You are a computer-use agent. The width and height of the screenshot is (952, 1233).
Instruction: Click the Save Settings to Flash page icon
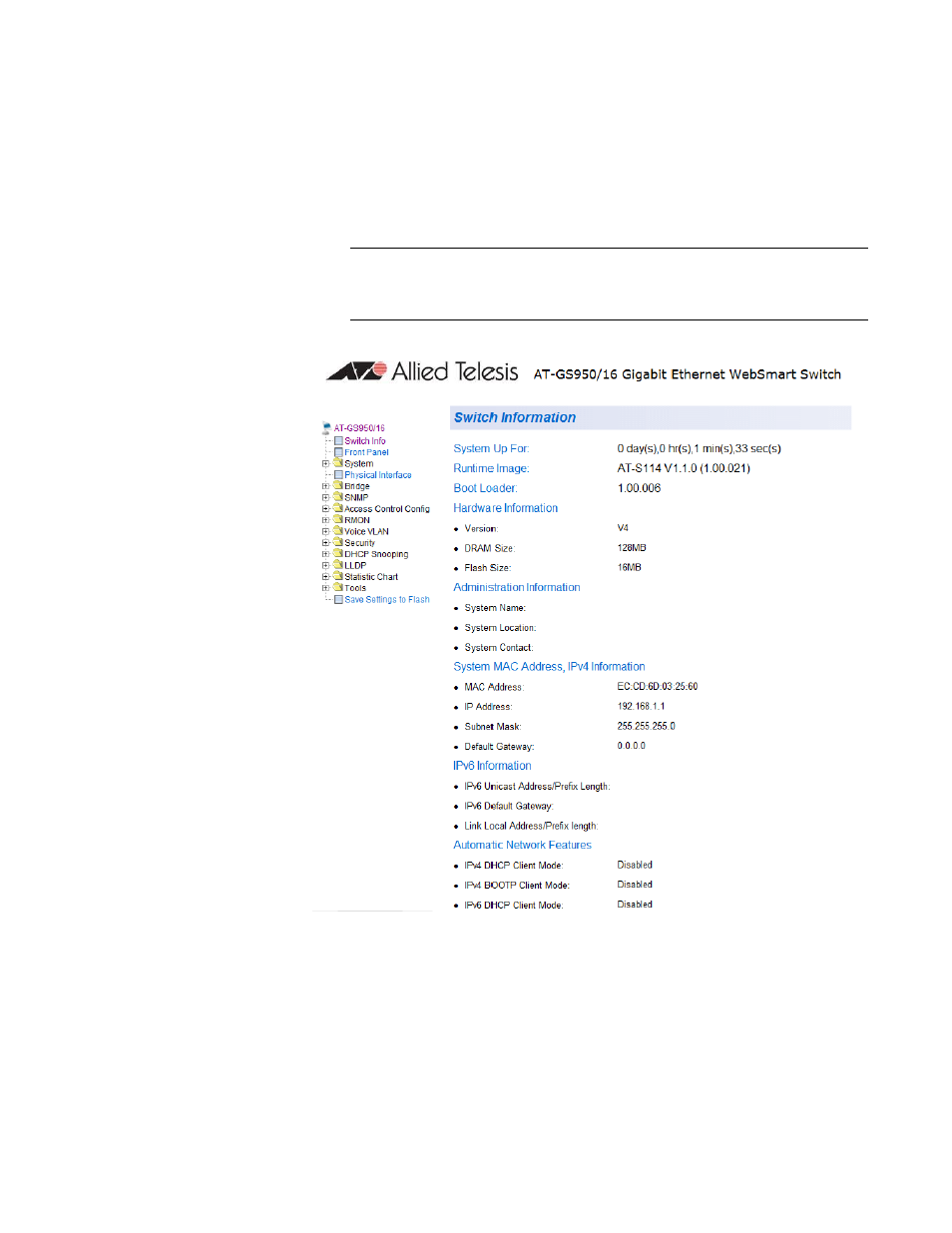[x=338, y=599]
